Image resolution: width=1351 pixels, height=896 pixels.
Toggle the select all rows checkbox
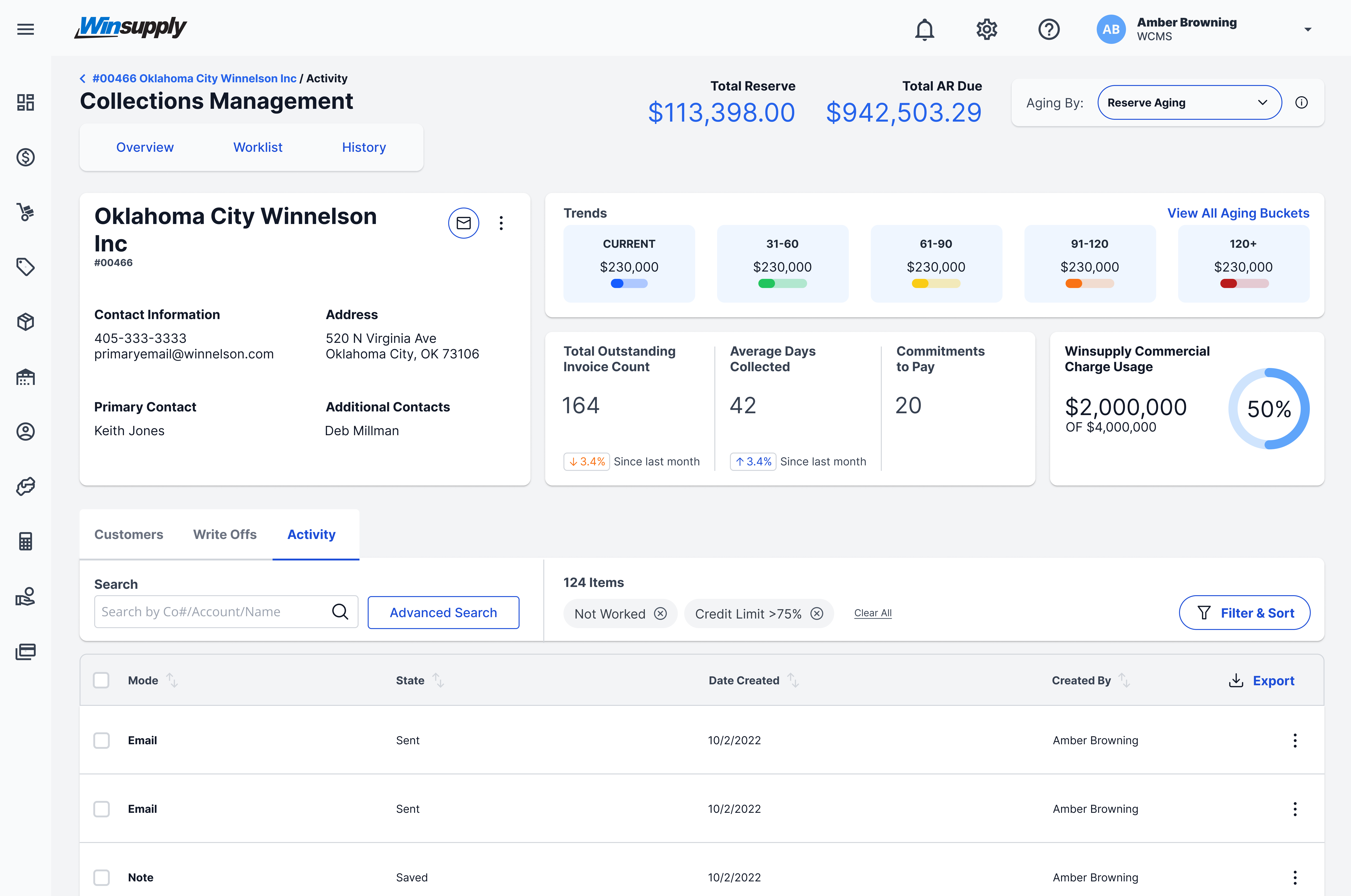coord(101,680)
